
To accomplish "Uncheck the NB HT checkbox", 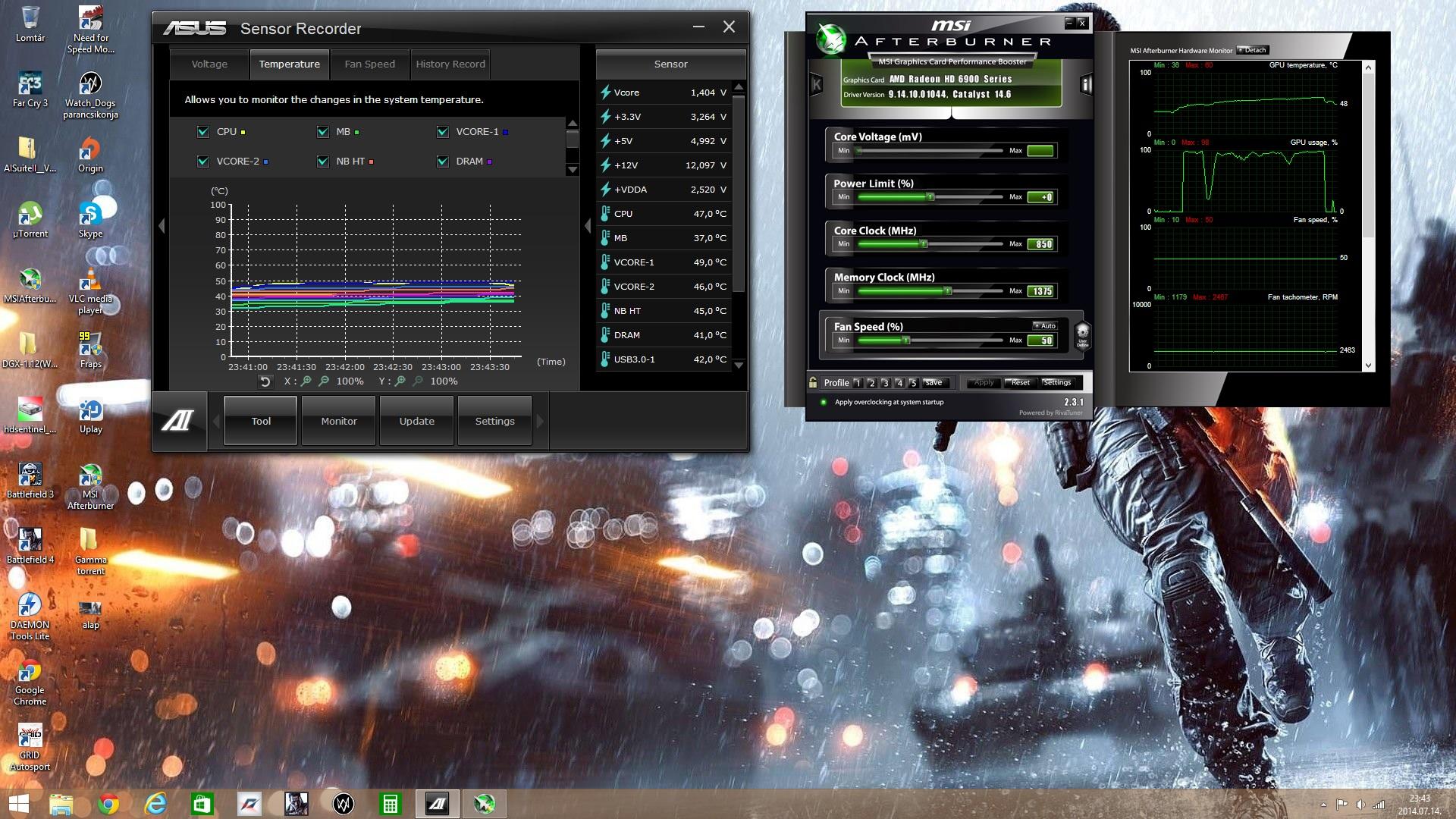I will (x=322, y=162).
